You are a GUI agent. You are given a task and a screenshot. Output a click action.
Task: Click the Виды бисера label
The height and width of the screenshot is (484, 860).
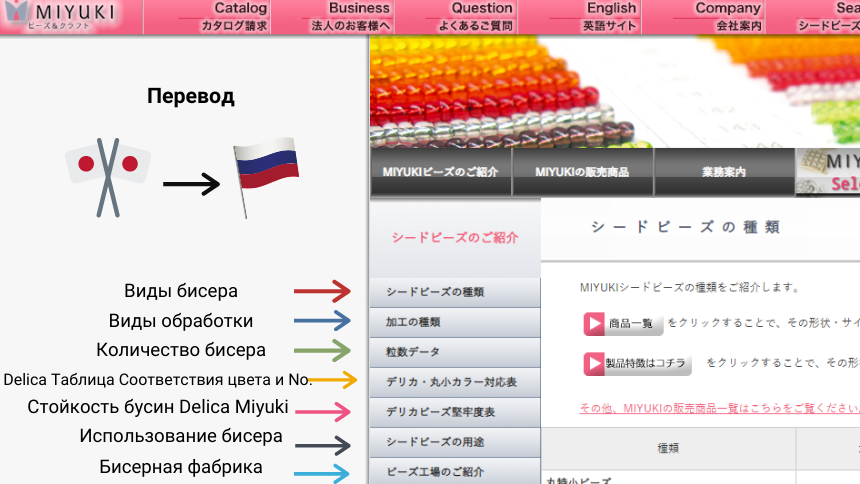click(x=180, y=291)
